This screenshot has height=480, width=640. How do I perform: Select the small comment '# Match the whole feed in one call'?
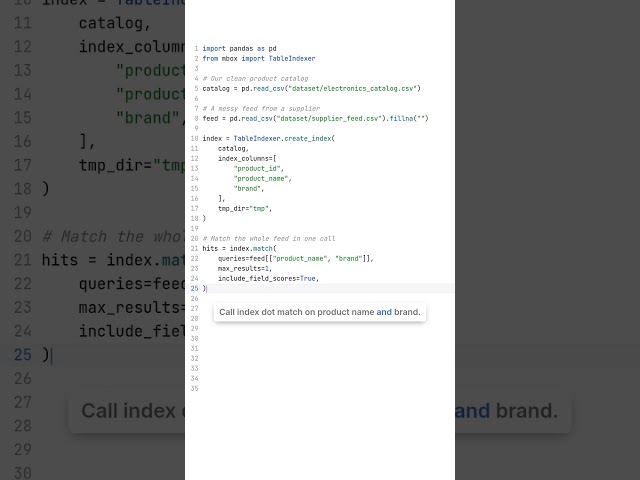pyautogui.click(x=269, y=238)
